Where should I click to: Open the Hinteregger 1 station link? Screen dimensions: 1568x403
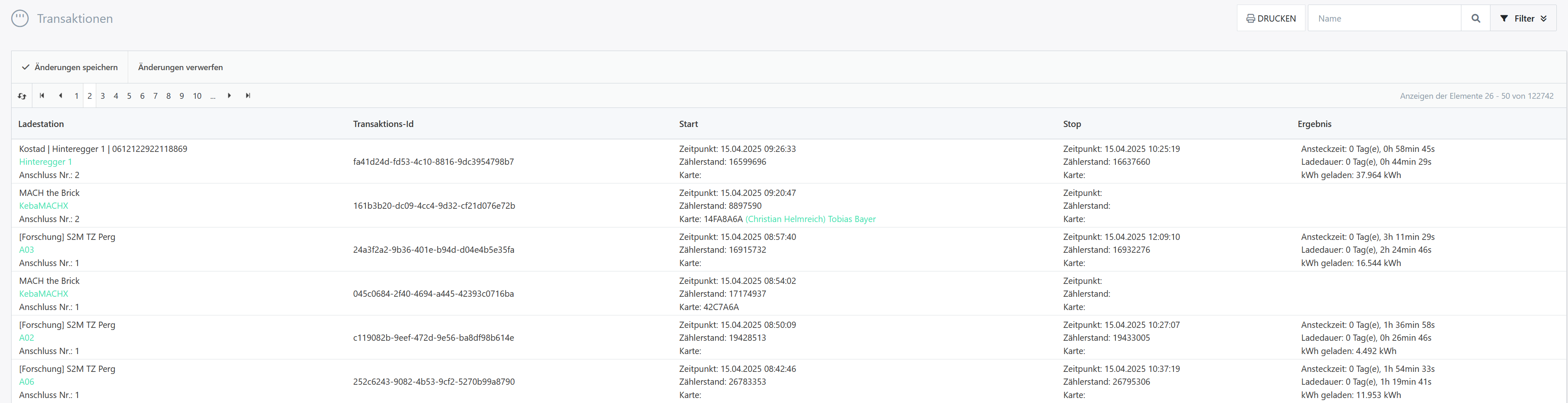[46, 162]
